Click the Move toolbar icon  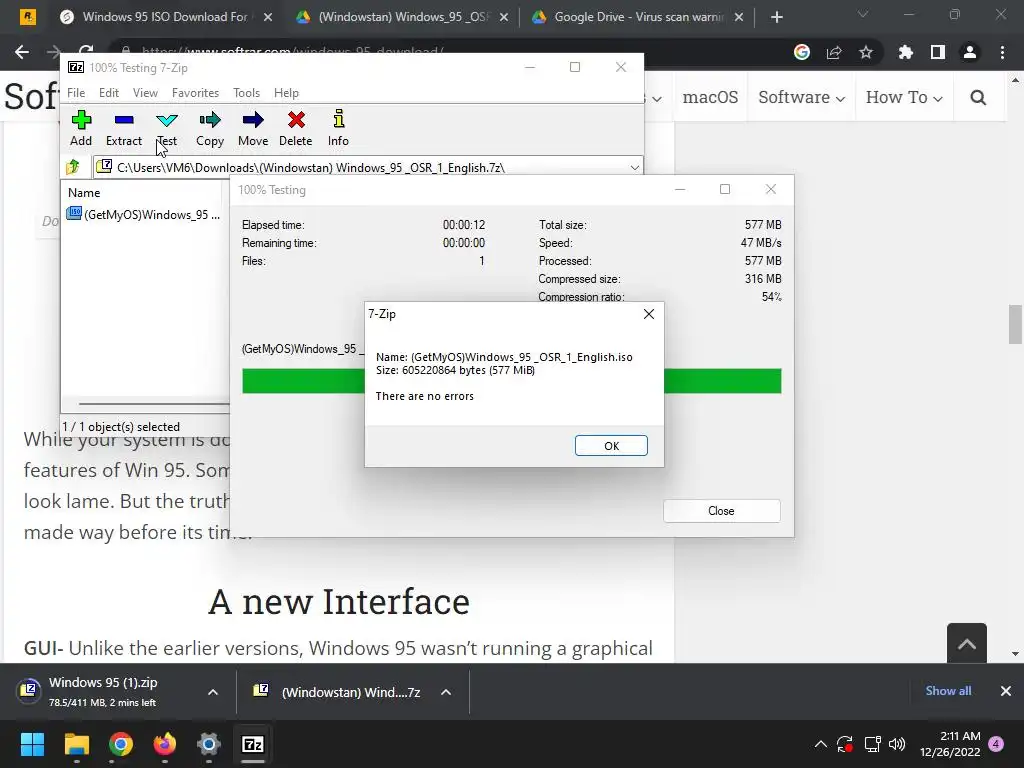pos(253,128)
